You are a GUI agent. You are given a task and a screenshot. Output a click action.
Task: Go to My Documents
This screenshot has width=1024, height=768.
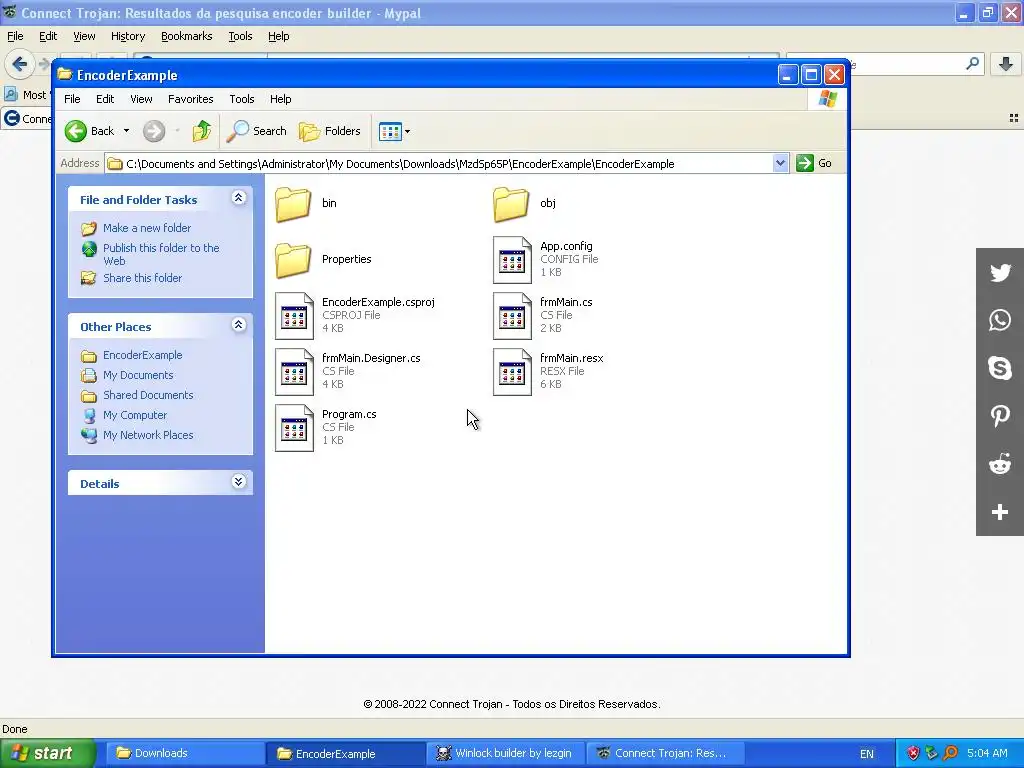(138, 376)
